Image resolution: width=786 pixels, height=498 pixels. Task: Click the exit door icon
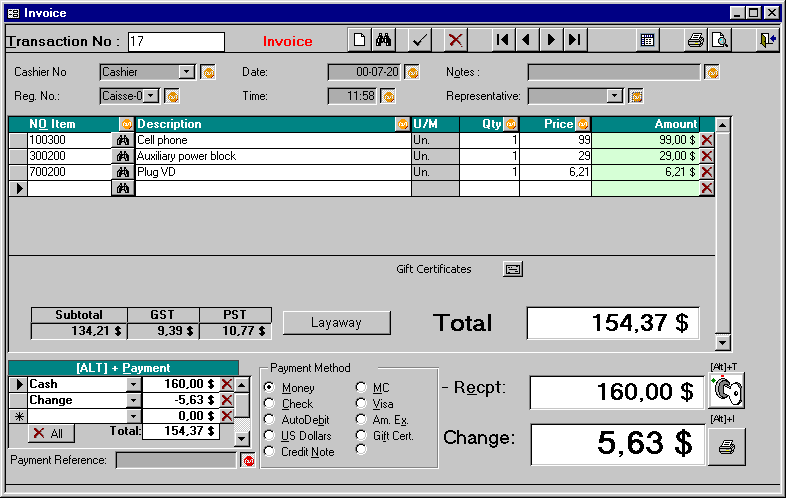click(766, 40)
